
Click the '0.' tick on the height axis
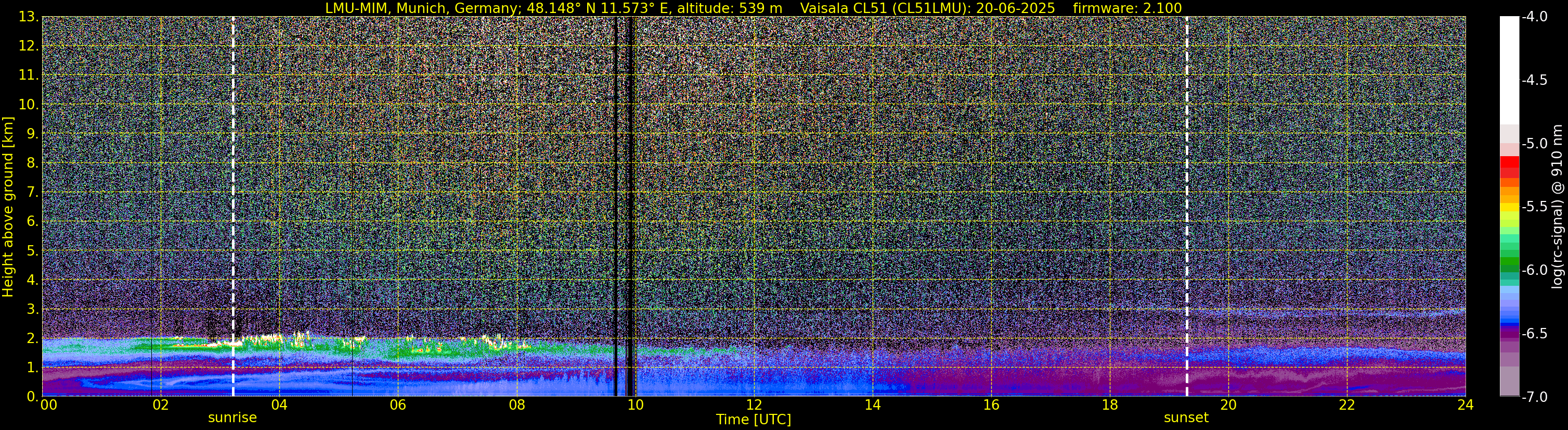(32, 397)
